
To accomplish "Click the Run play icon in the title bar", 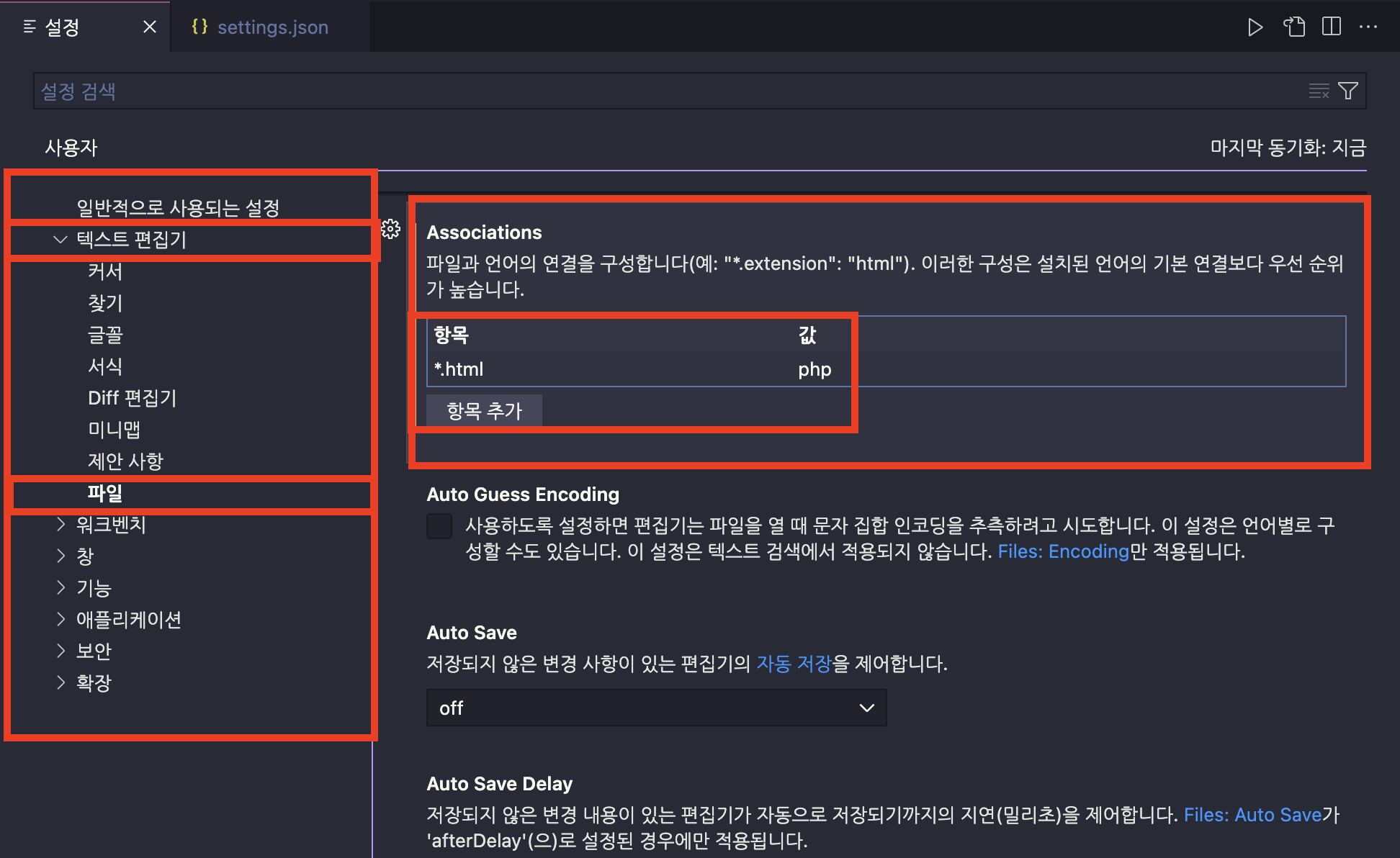I will point(1255,27).
